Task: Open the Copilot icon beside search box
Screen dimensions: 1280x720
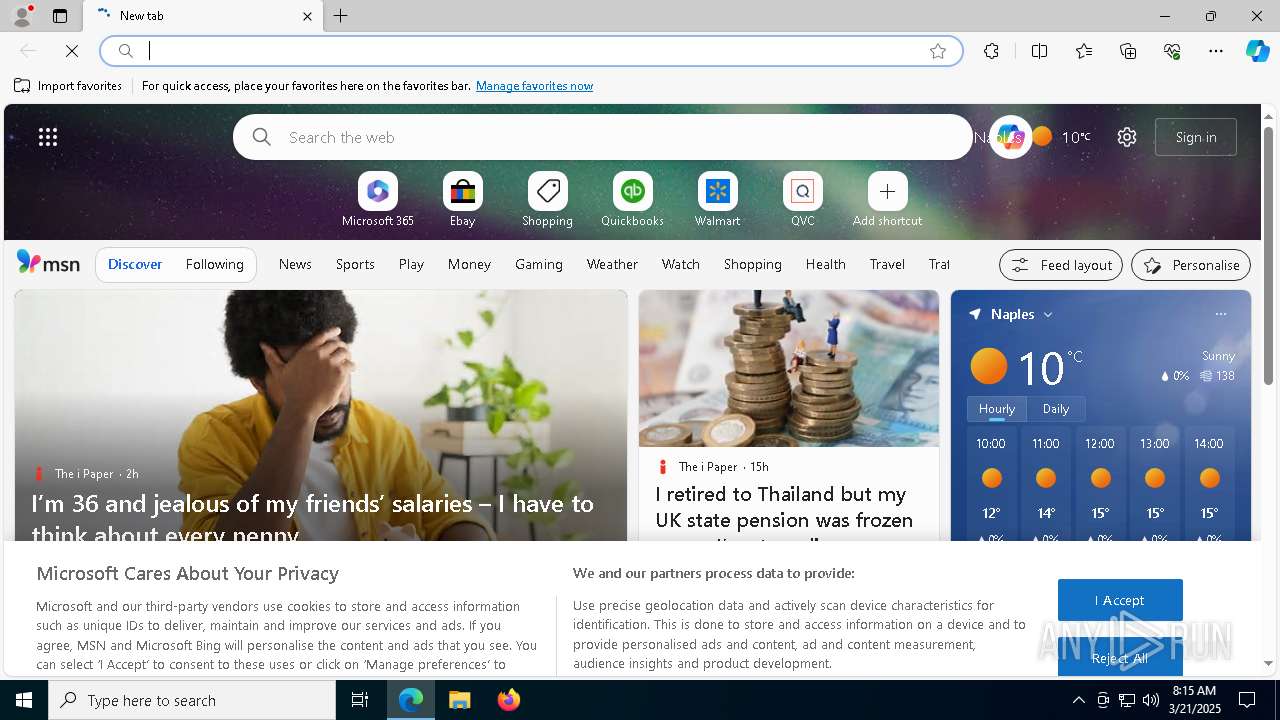Action: click(1010, 137)
